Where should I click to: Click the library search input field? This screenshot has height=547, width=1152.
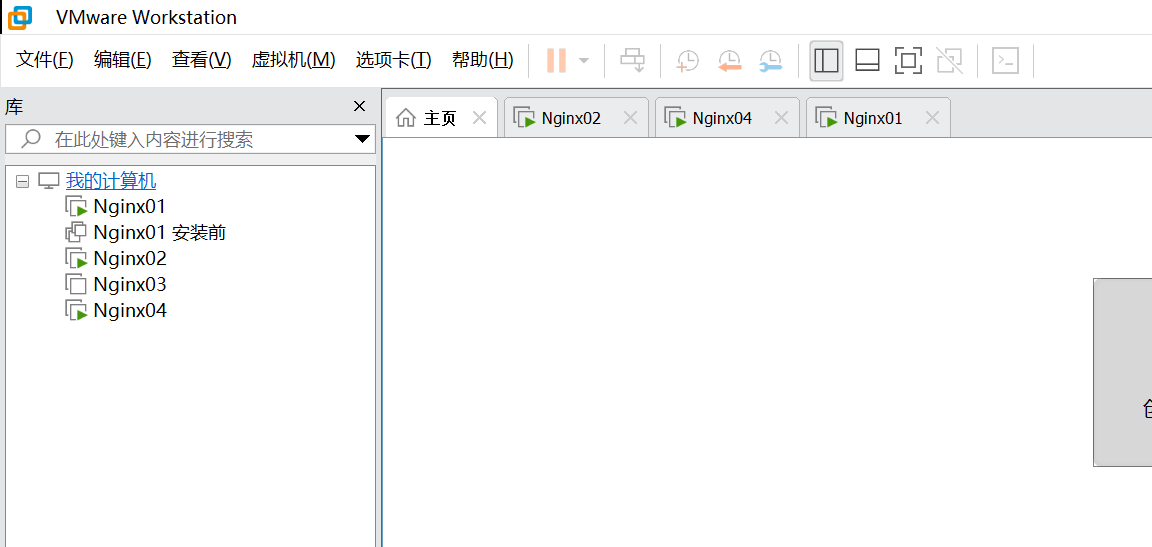tap(190, 139)
